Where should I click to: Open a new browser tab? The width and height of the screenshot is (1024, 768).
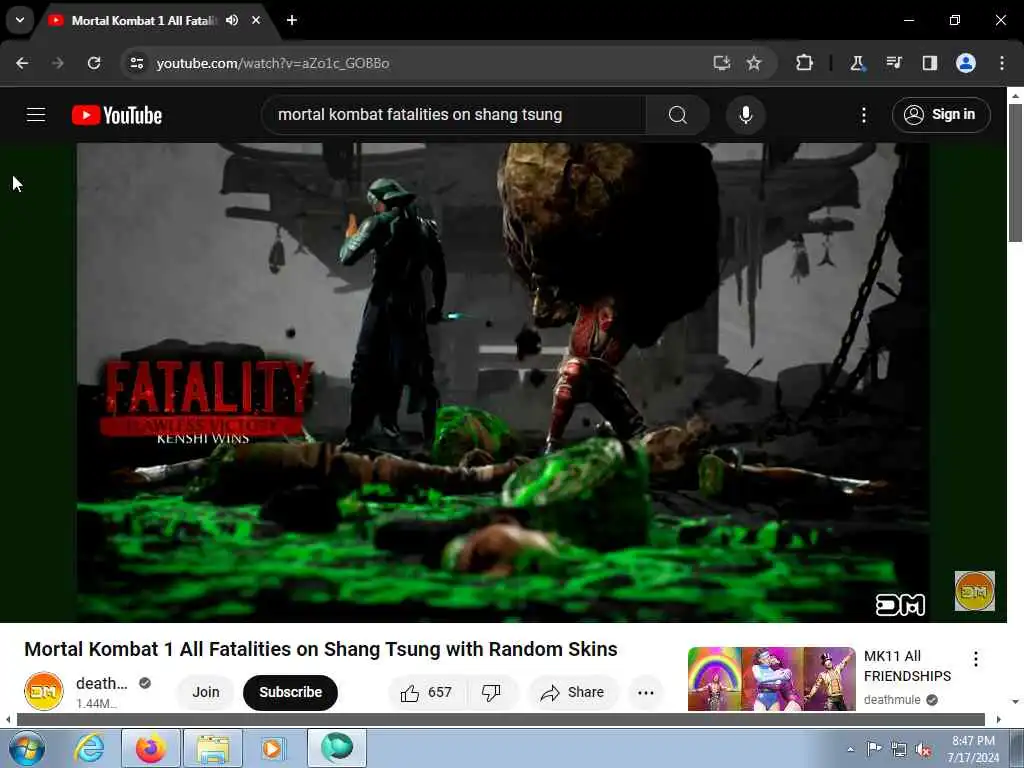(292, 20)
